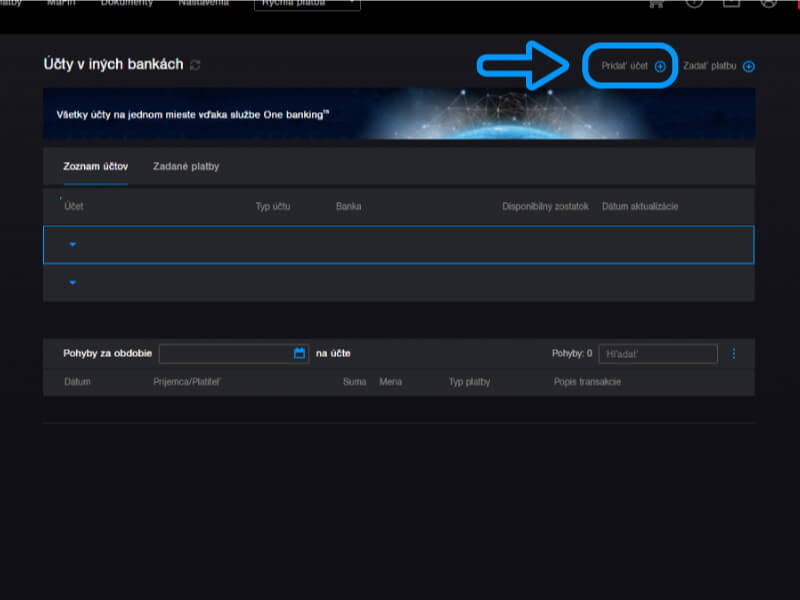Image resolution: width=800 pixels, height=600 pixels.
Task: Open the Rýchla platba dropdown
Action: (x=307, y=3)
